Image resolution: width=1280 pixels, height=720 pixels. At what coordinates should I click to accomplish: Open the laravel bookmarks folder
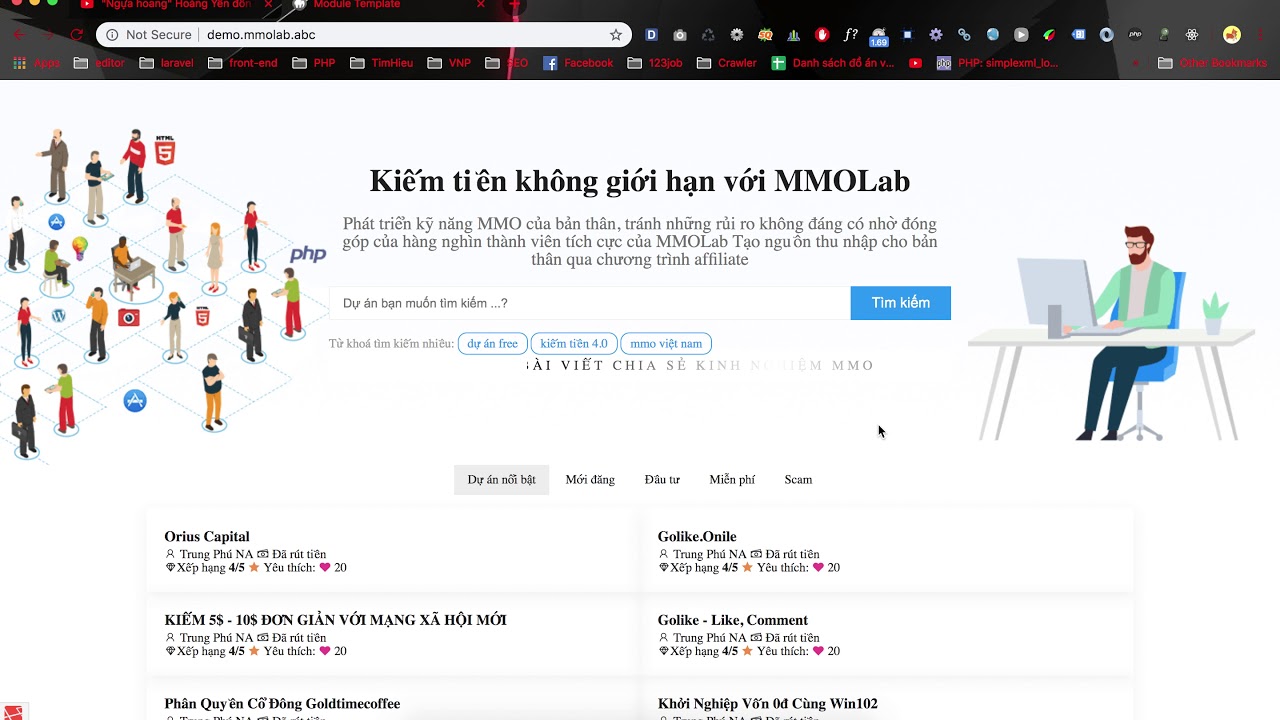pos(167,63)
